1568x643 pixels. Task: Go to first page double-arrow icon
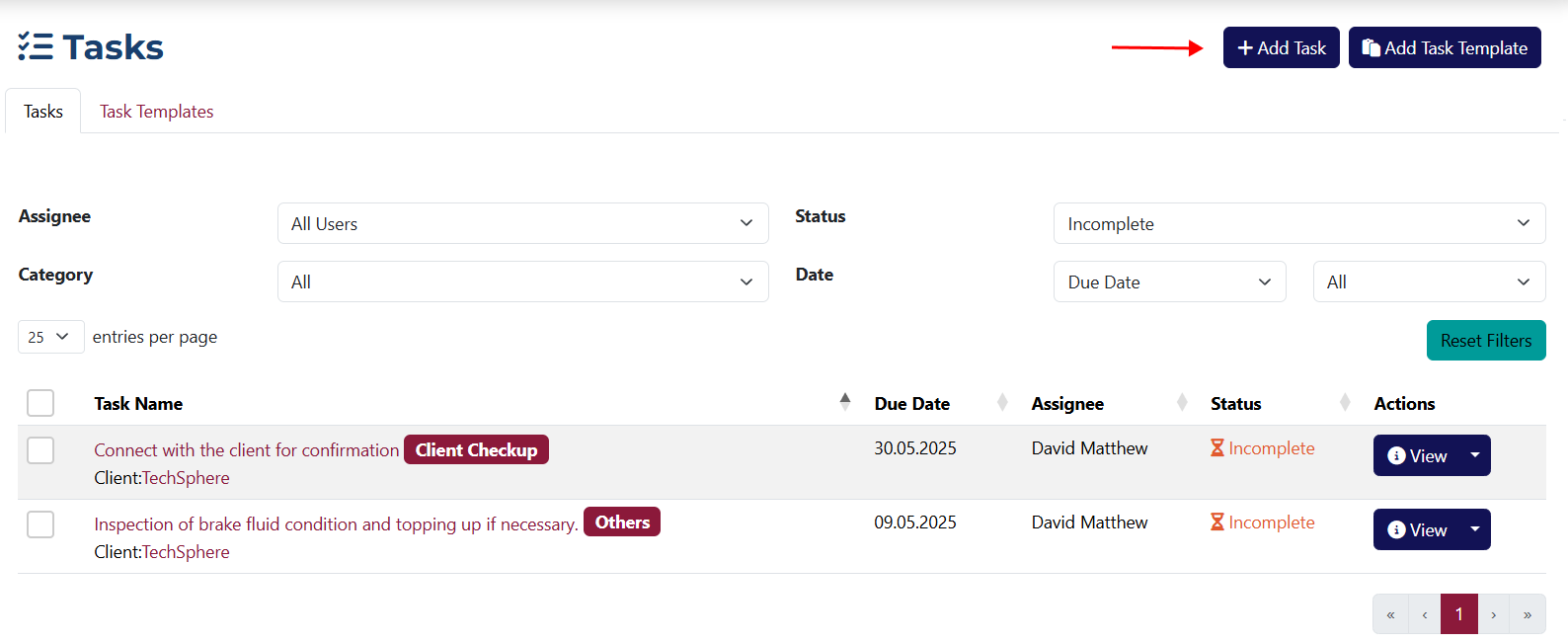click(x=1390, y=614)
